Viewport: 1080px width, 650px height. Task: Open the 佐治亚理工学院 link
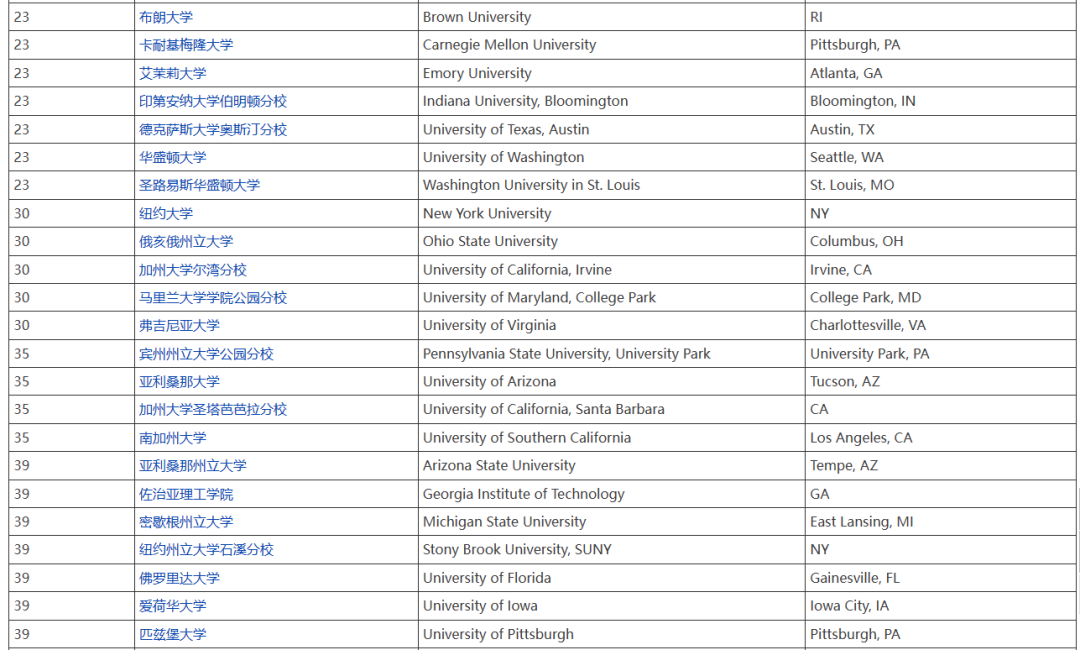tap(186, 494)
